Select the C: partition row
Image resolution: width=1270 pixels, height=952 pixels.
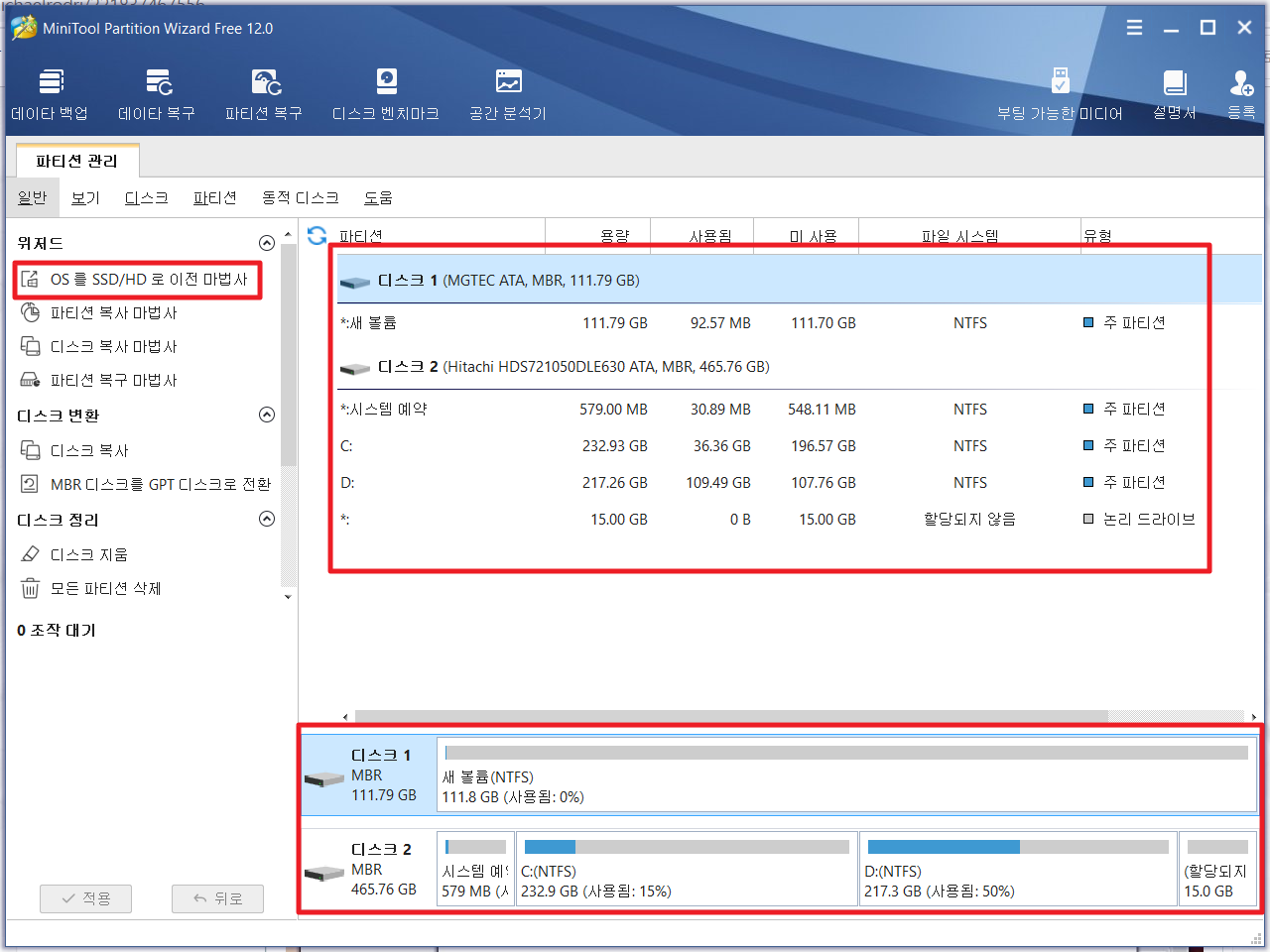click(799, 446)
